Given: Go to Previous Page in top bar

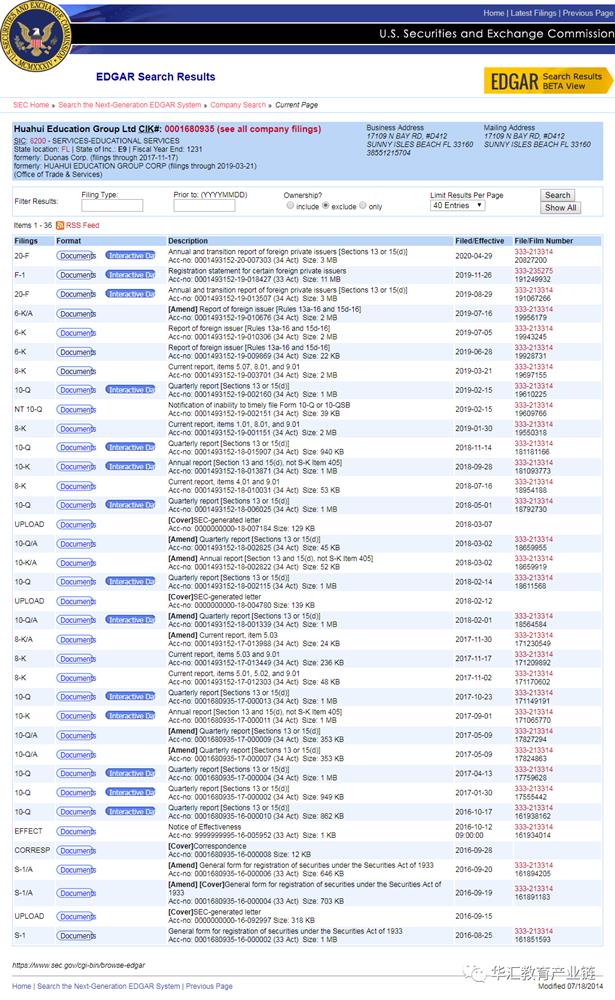Looking at the screenshot, I should coord(588,13).
